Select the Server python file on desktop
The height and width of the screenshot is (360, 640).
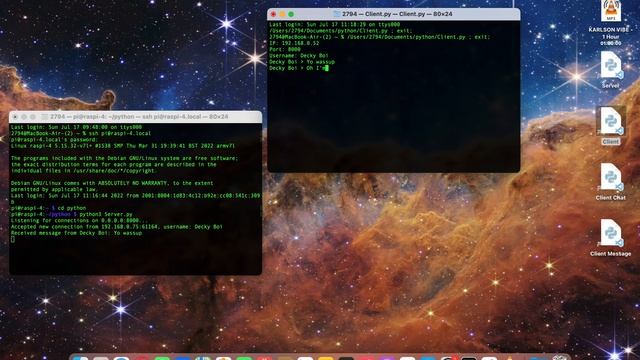[611, 65]
